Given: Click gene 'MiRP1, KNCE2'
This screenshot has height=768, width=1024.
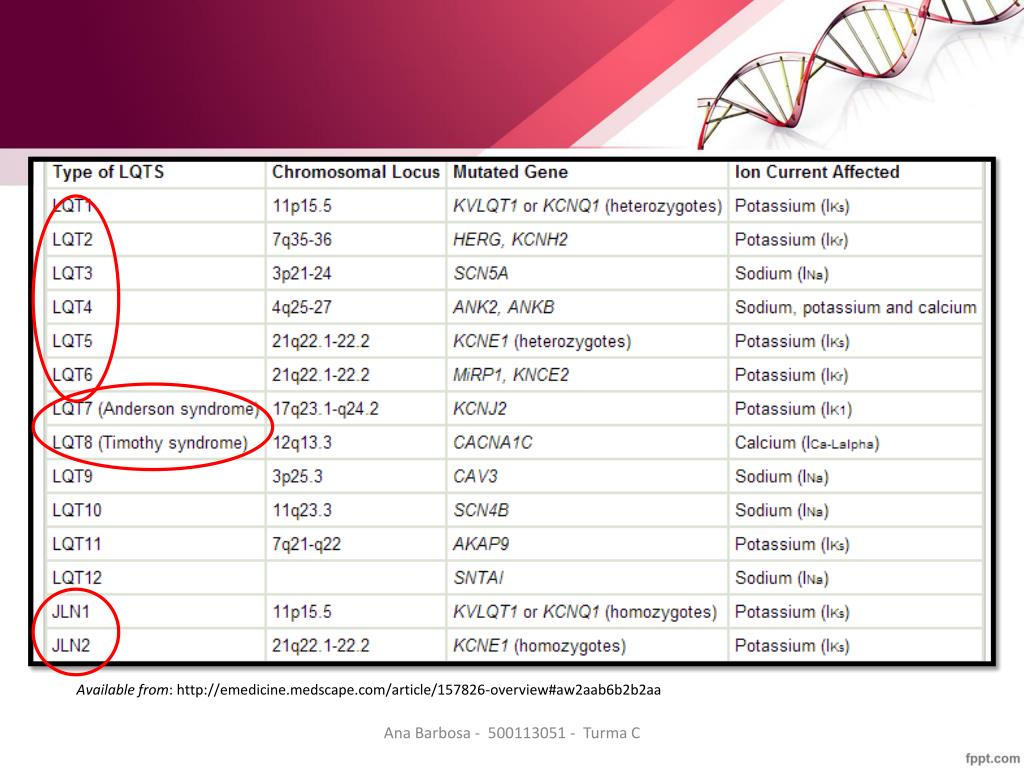Looking at the screenshot, I should pyautogui.click(x=511, y=375).
